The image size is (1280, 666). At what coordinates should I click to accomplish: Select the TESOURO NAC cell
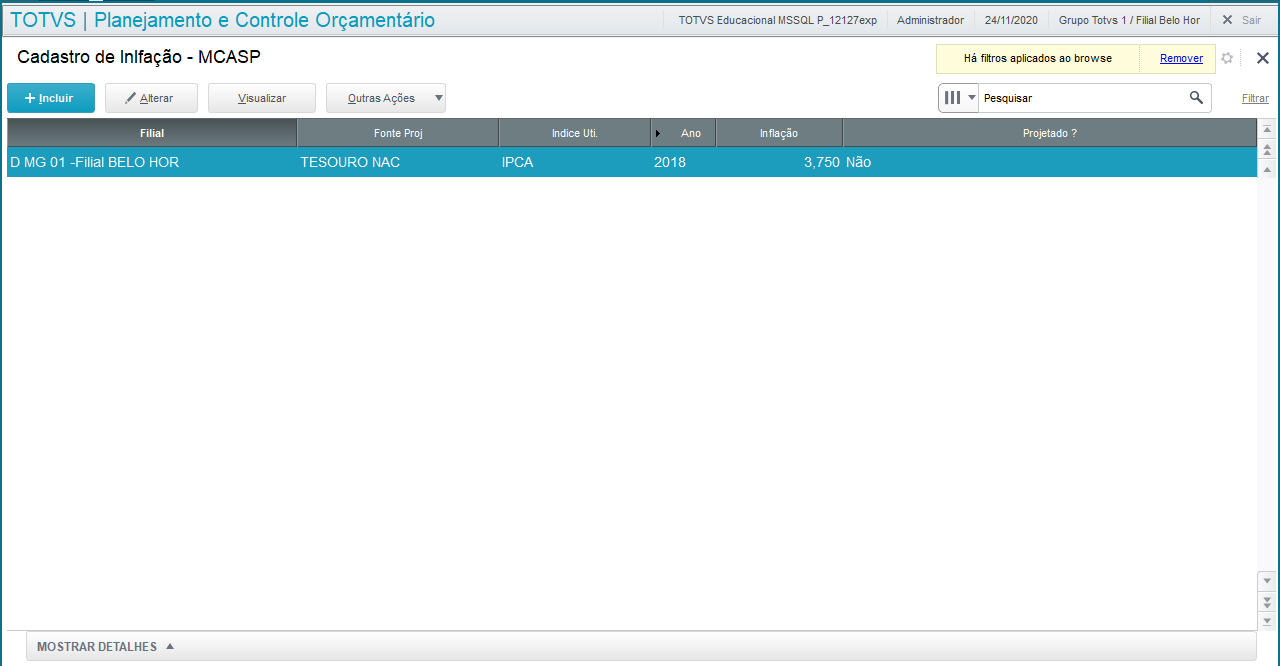[398, 162]
